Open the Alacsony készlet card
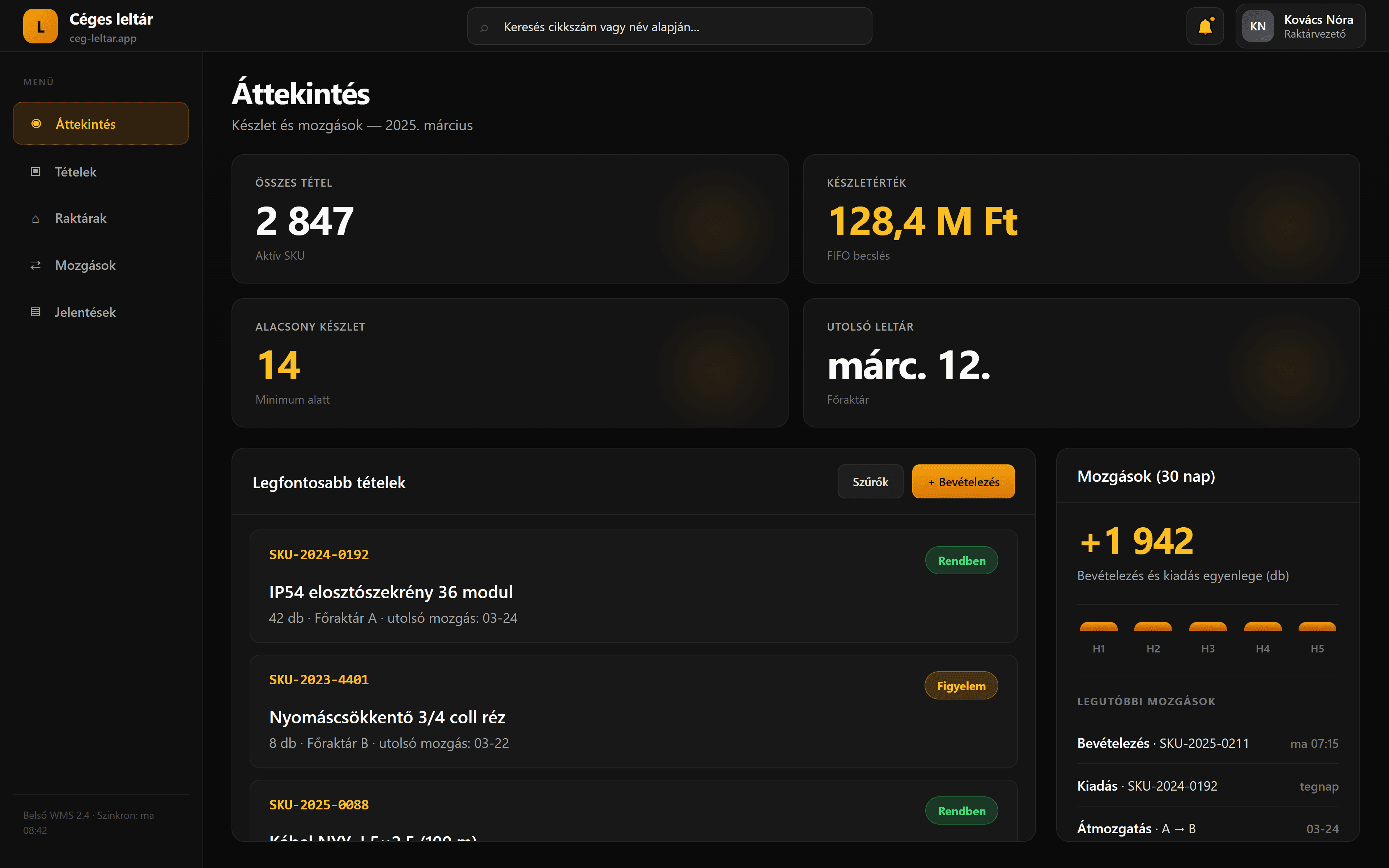 point(510,362)
